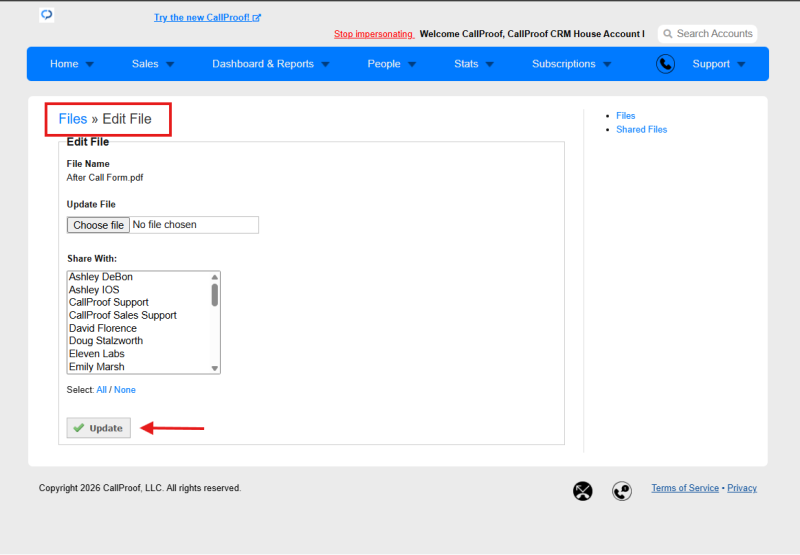800x555 pixels.
Task: Open the Support menu label
Action: pos(711,64)
